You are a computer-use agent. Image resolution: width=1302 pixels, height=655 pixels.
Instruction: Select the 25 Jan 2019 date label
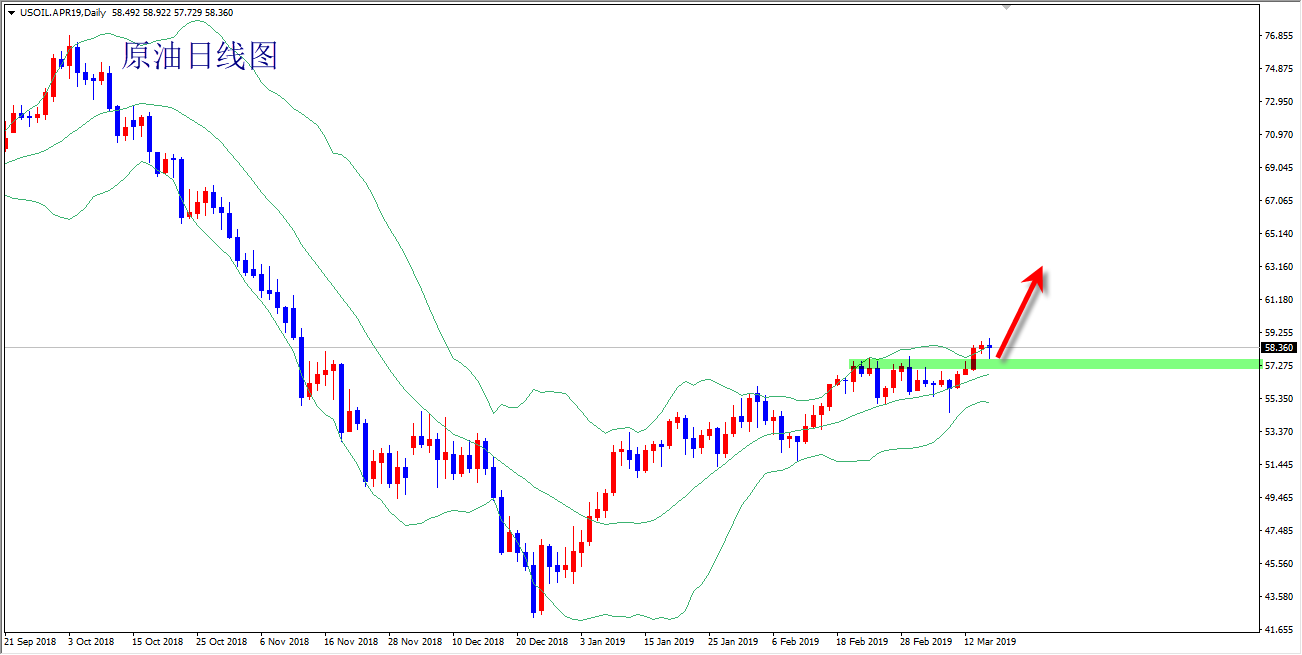[x=734, y=641]
